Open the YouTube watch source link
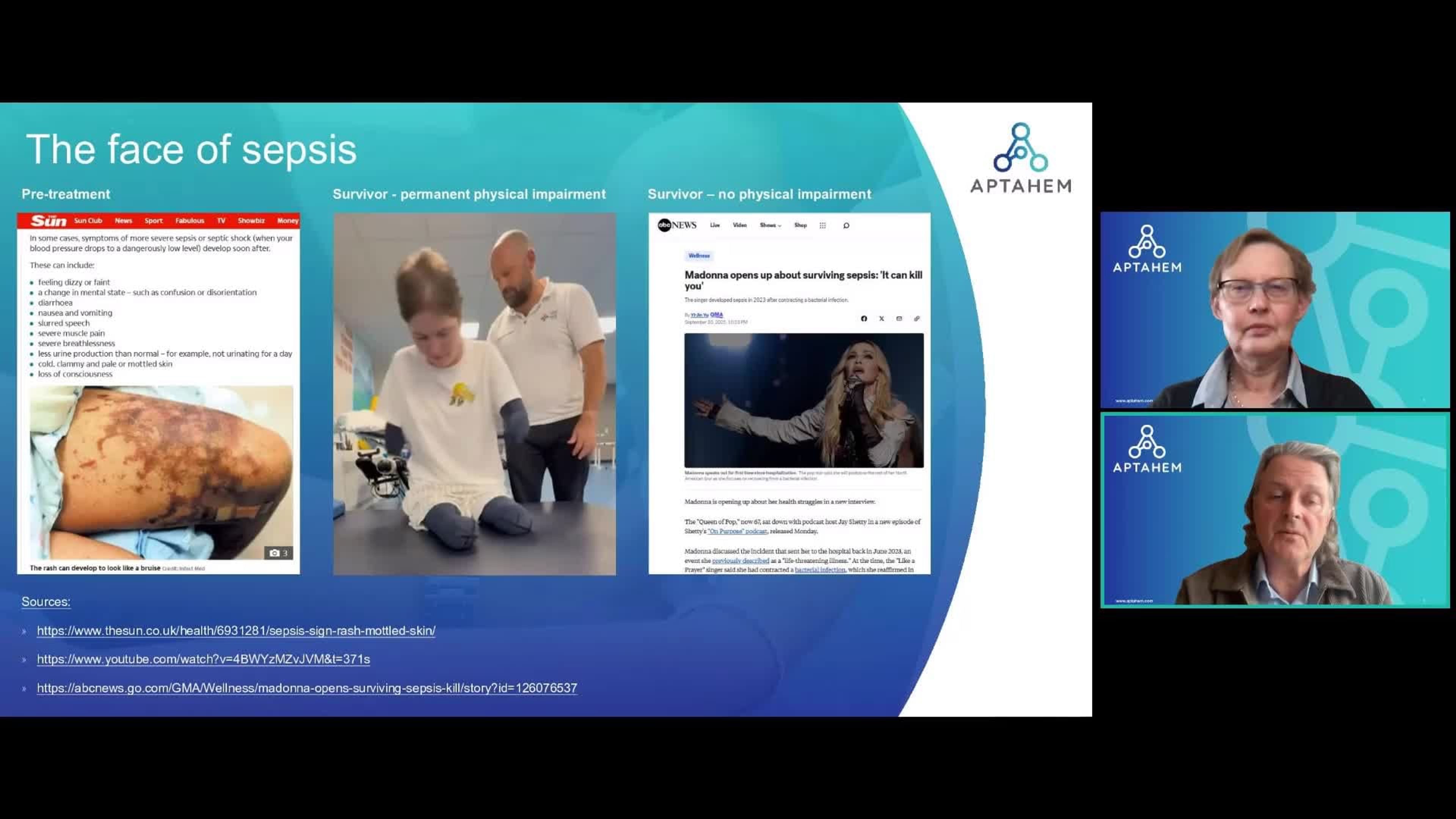Screen dimensions: 1456x819 click(203, 659)
